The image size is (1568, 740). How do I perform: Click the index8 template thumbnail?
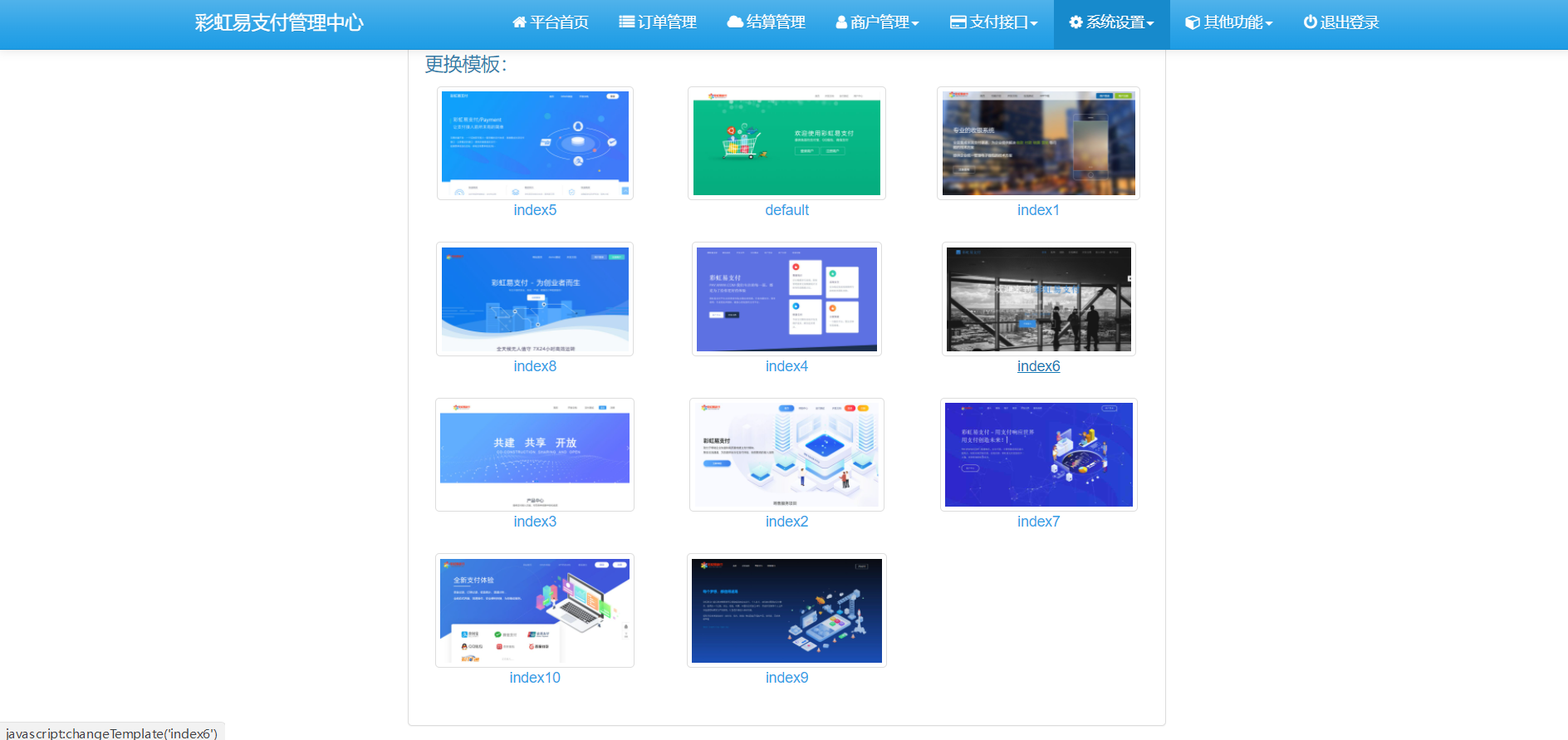535,299
